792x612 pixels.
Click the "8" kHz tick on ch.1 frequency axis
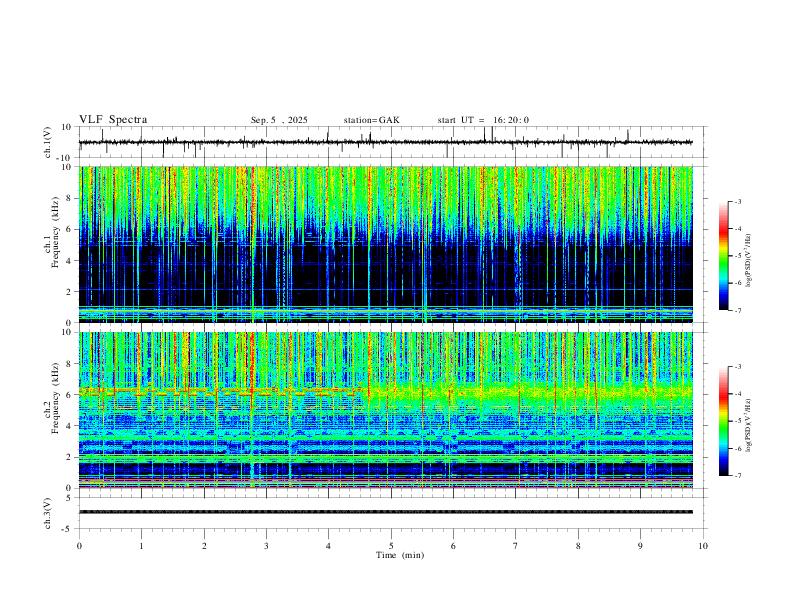click(x=70, y=198)
